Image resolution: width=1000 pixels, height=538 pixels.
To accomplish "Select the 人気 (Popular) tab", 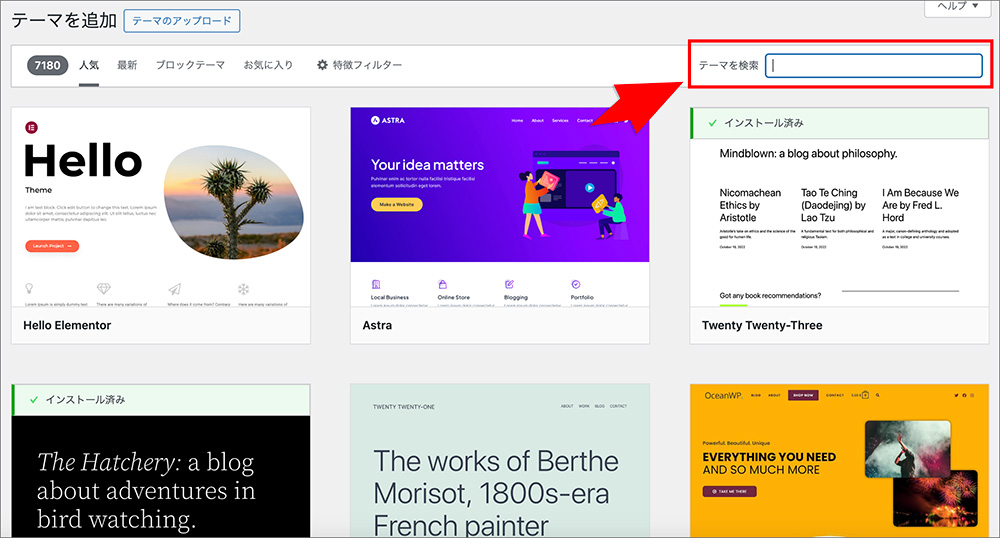I will pos(89,65).
